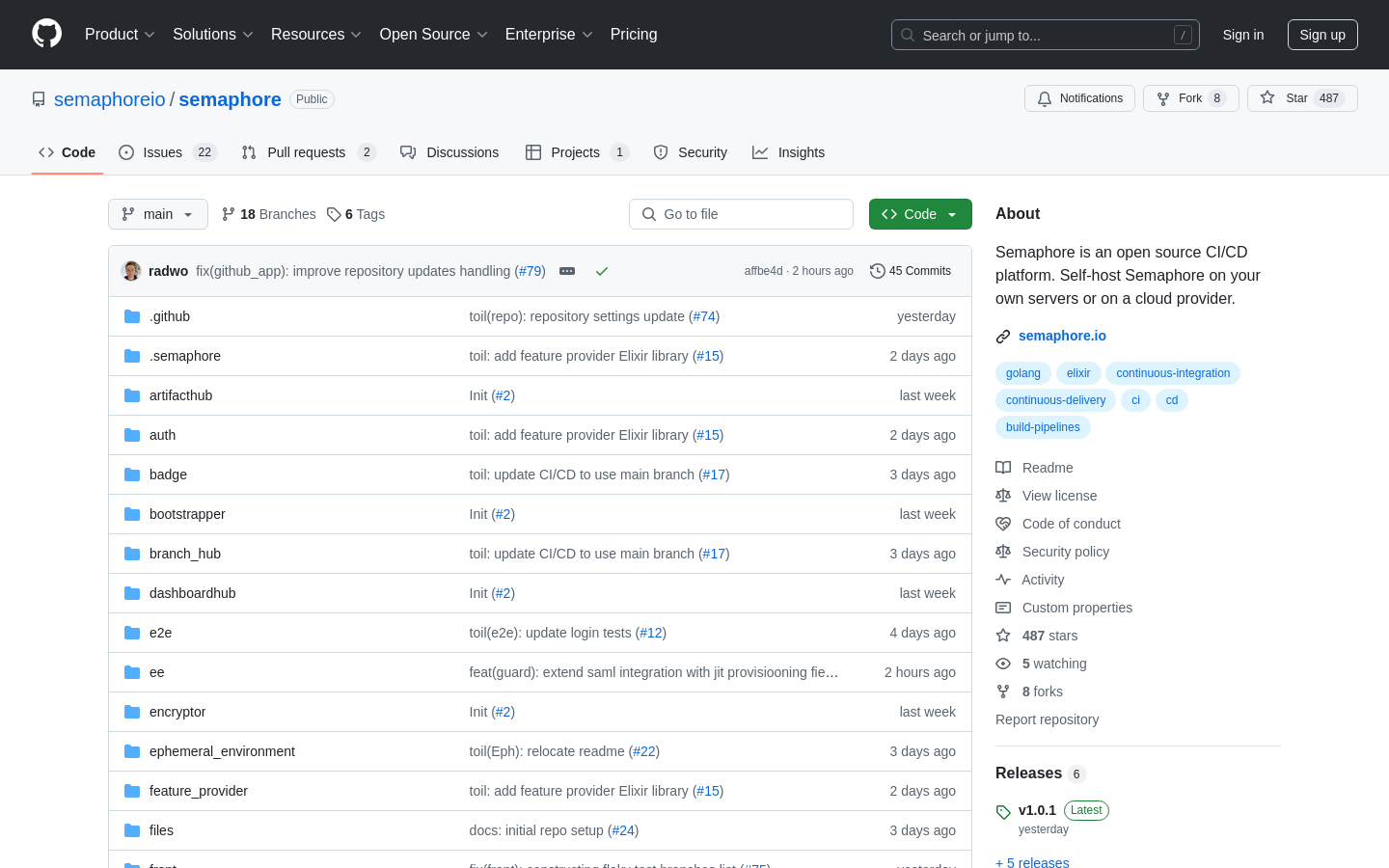Click the tag icon next to 6 Tags

click(334, 214)
